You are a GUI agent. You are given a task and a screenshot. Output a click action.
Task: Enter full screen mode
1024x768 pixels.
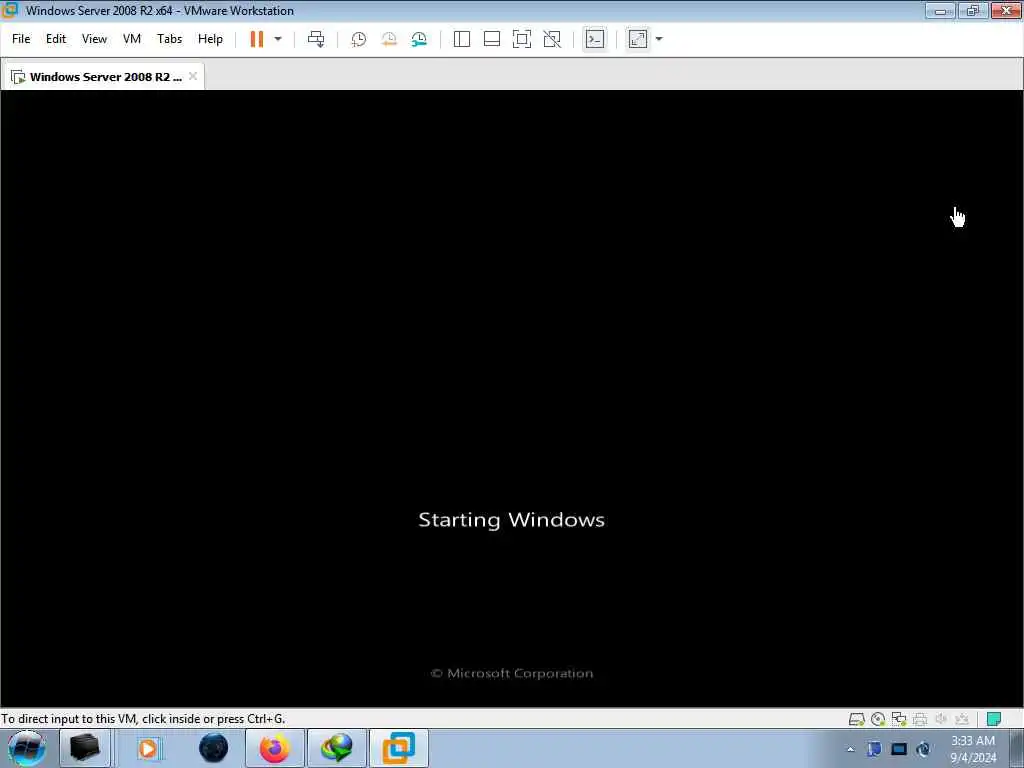[522, 39]
